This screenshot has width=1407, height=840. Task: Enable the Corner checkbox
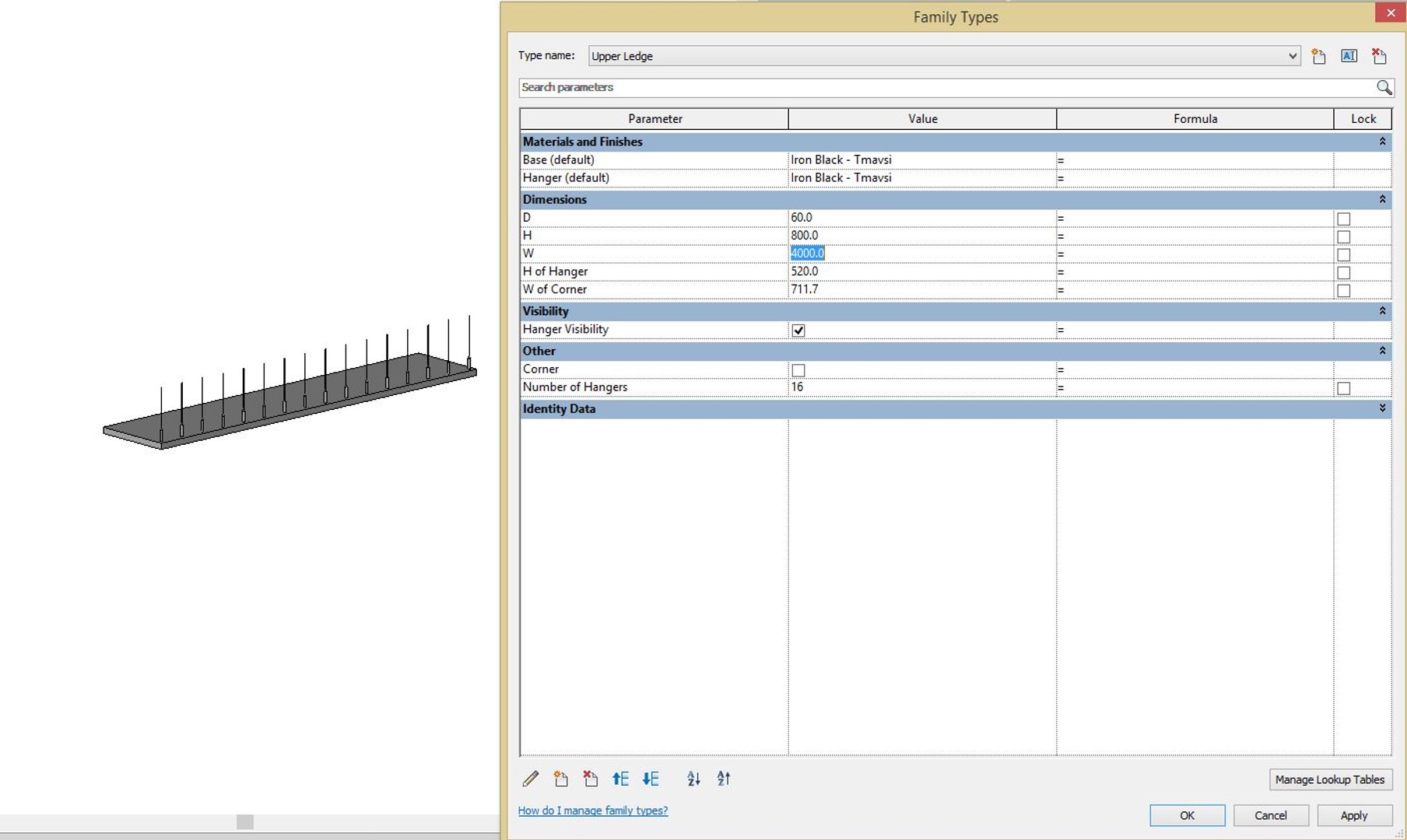(798, 370)
